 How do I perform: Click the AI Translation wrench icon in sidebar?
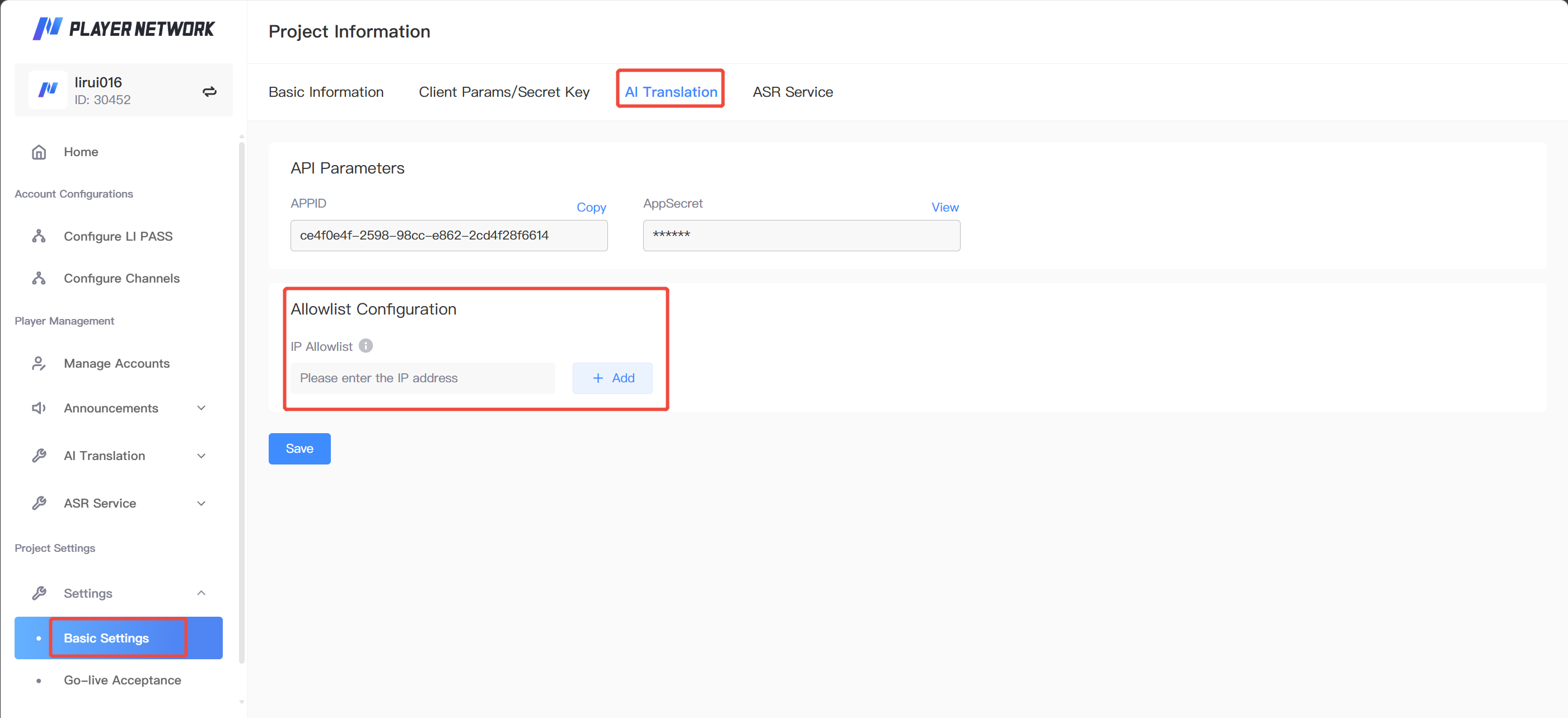tap(39, 456)
